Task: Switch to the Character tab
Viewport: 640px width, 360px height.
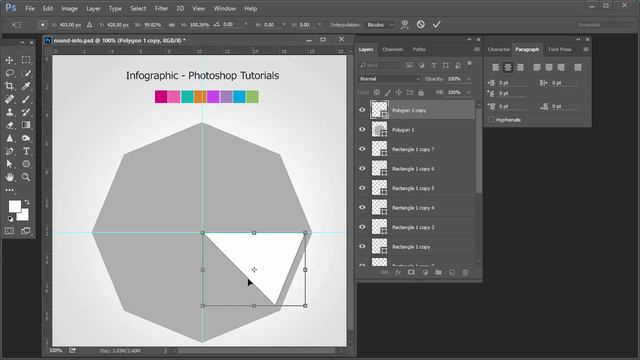Action: (499, 49)
